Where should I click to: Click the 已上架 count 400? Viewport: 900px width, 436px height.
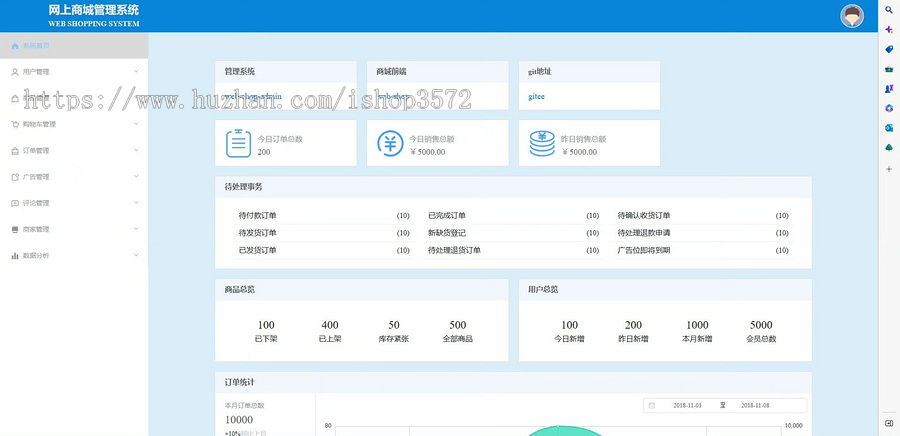330,325
